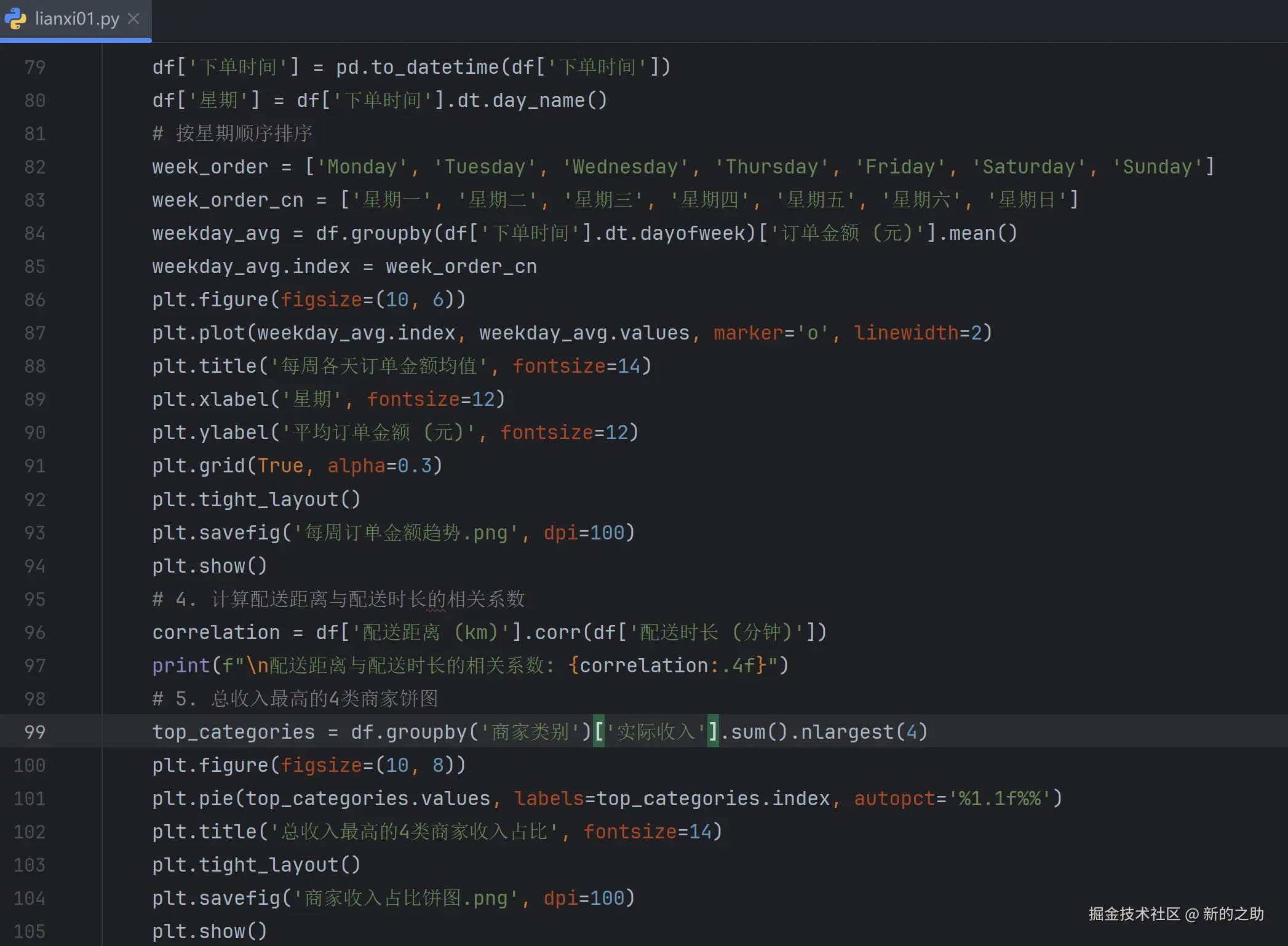Click the Python file icon on lianxi01.py tab
Viewport: 1288px width, 946px height.
(x=15, y=19)
